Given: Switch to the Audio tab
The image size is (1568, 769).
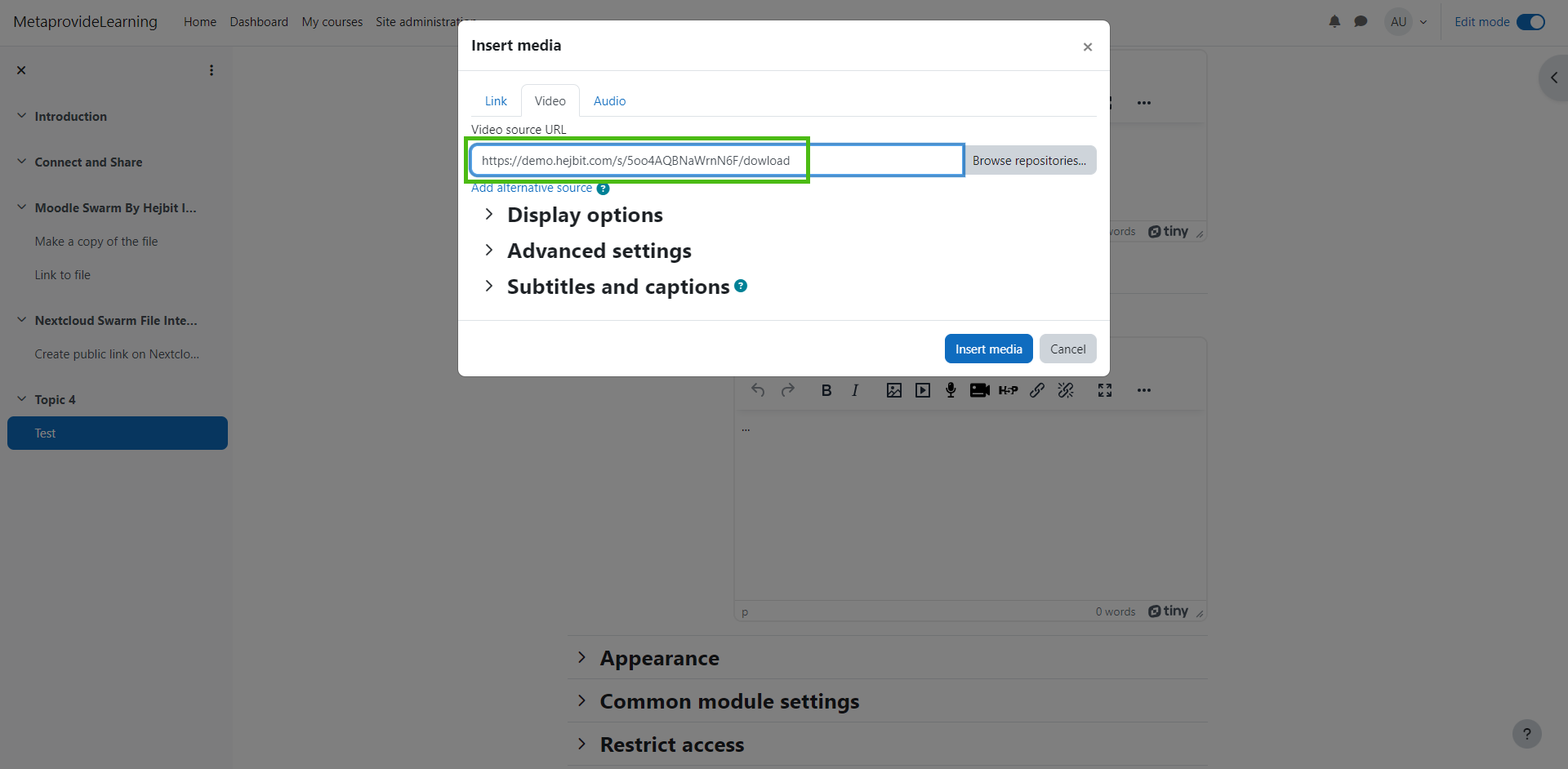Looking at the screenshot, I should (609, 101).
